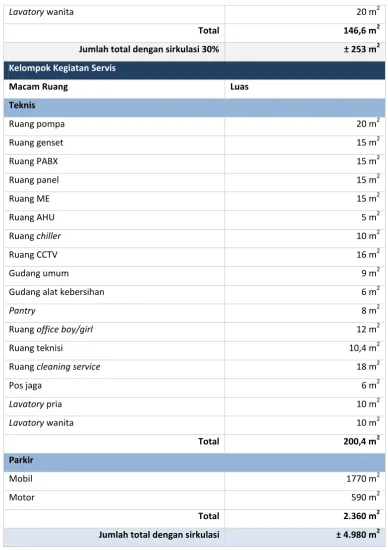The image size is (388, 550).
Task: Select the 'Total' label beside 200,4 m²
Action: (x=209, y=441)
